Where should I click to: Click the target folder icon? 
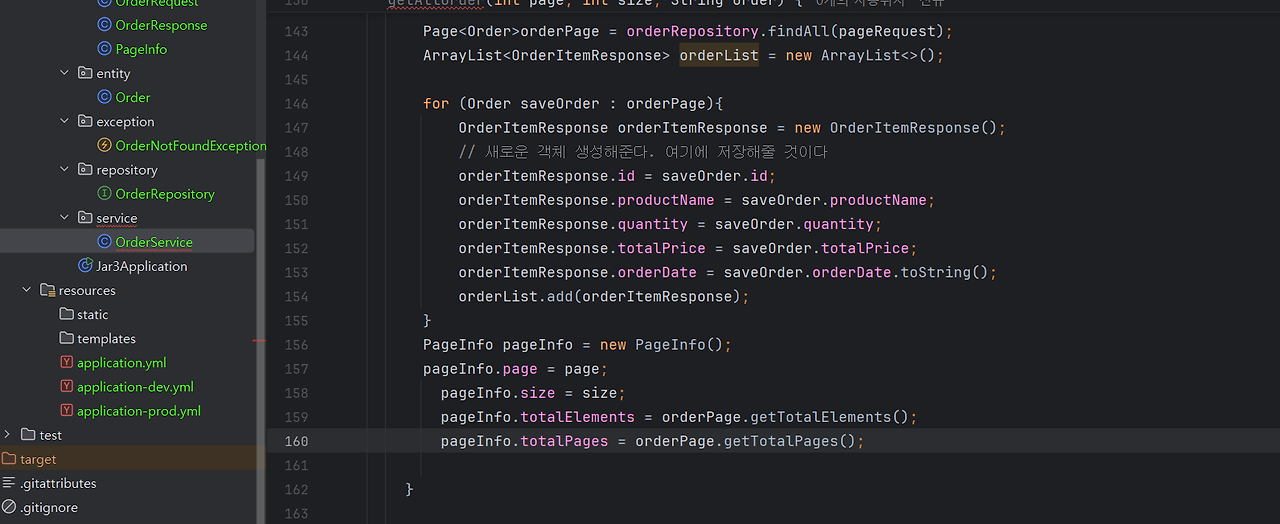[x=9, y=459]
